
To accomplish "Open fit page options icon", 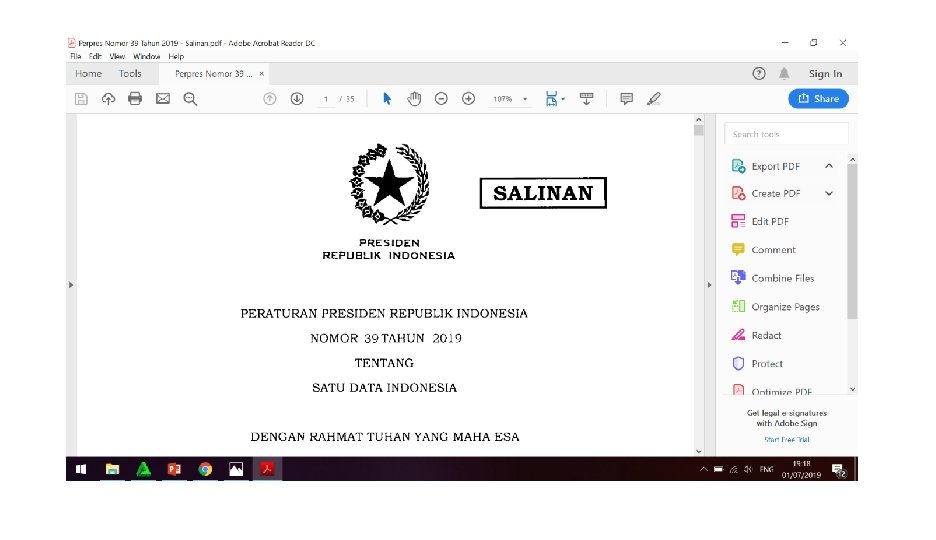I will click(555, 99).
